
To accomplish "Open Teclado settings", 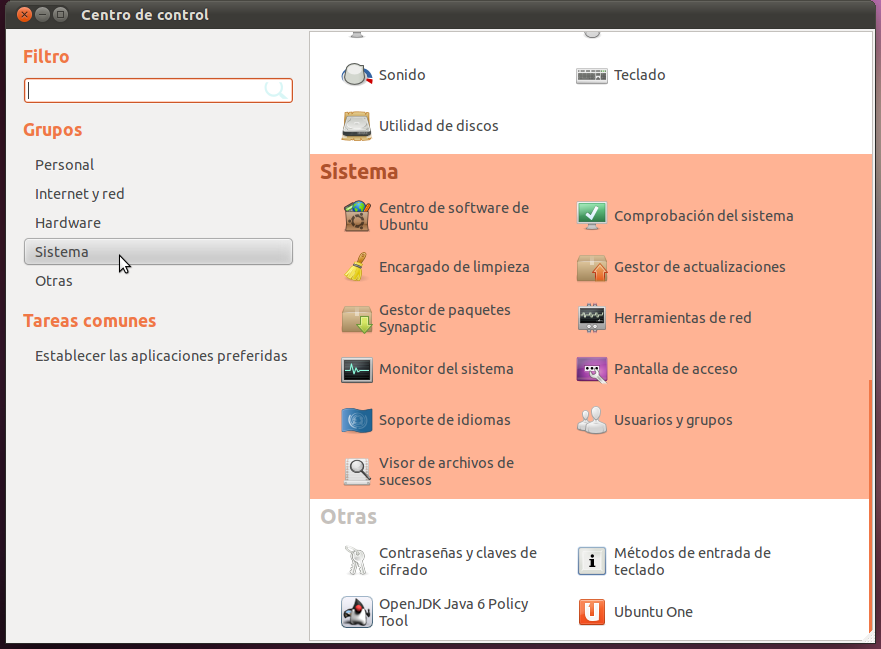I will [x=639, y=75].
